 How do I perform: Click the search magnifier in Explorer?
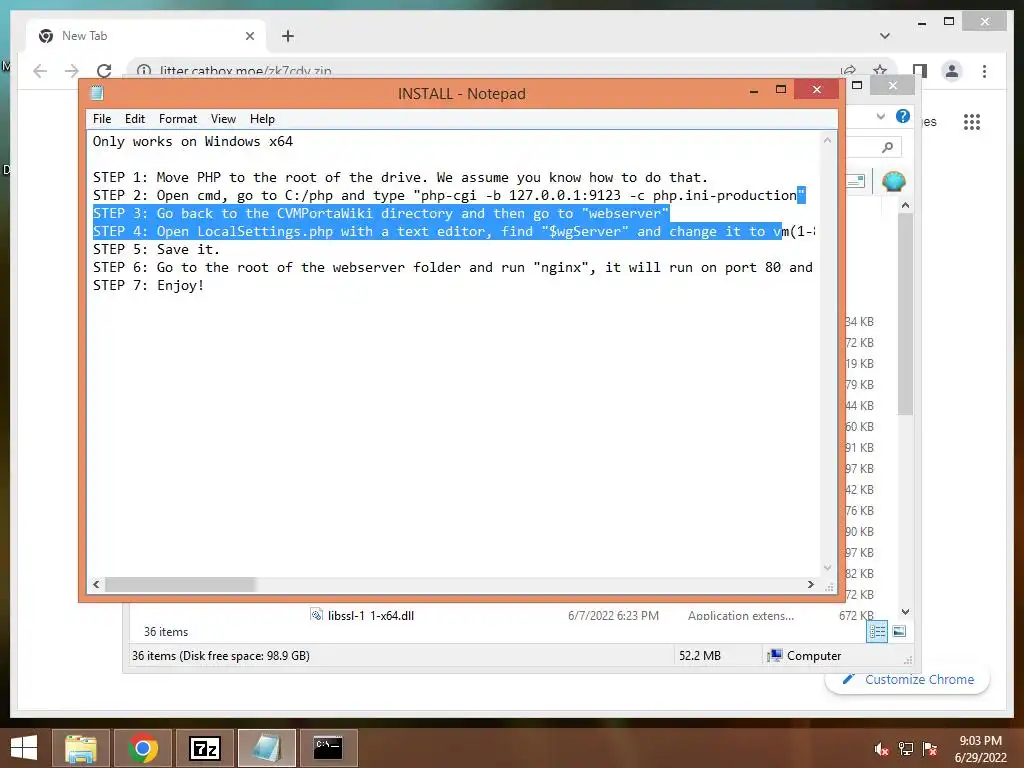click(x=887, y=148)
